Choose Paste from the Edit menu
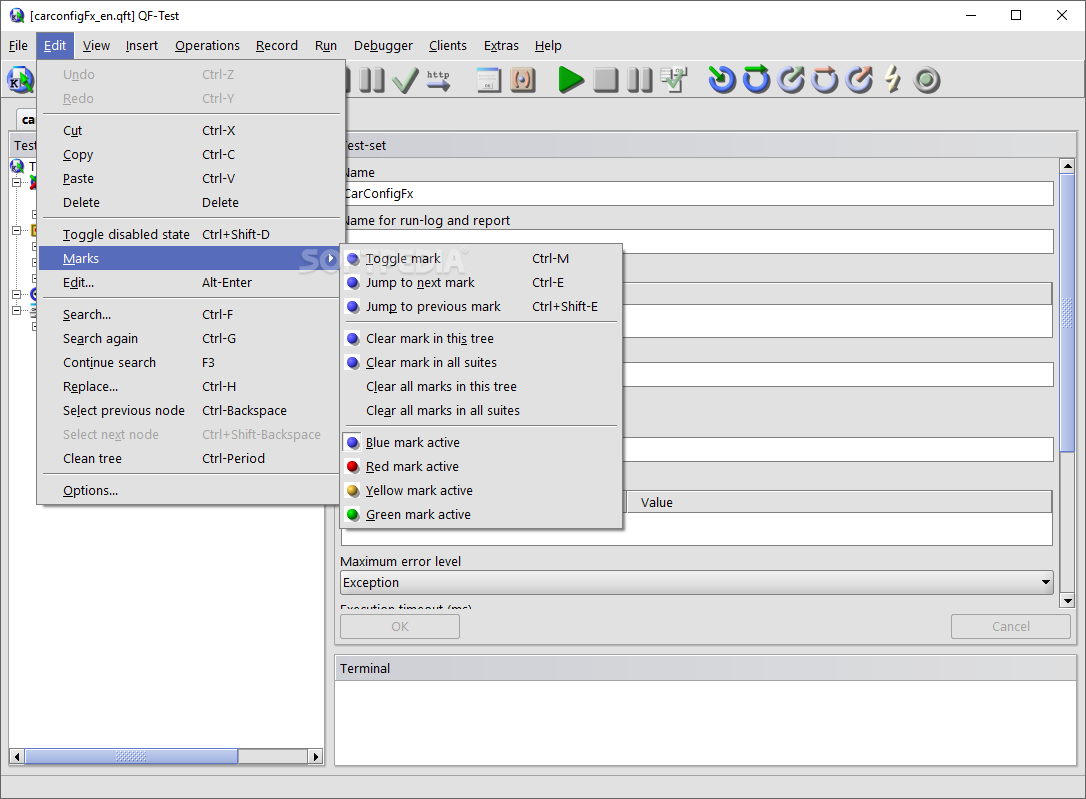 click(x=190, y=179)
